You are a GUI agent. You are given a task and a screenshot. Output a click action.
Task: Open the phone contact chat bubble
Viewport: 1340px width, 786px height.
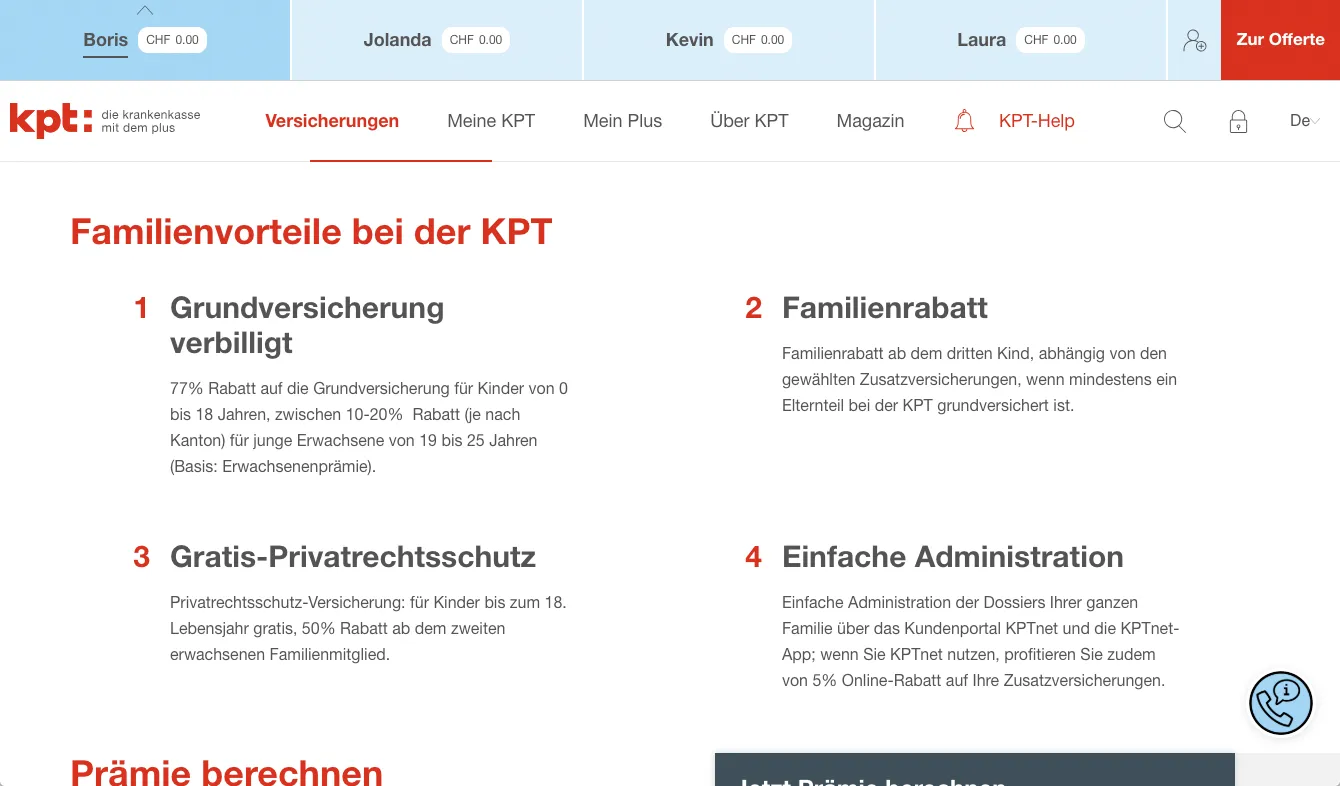pyautogui.click(x=1281, y=703)
